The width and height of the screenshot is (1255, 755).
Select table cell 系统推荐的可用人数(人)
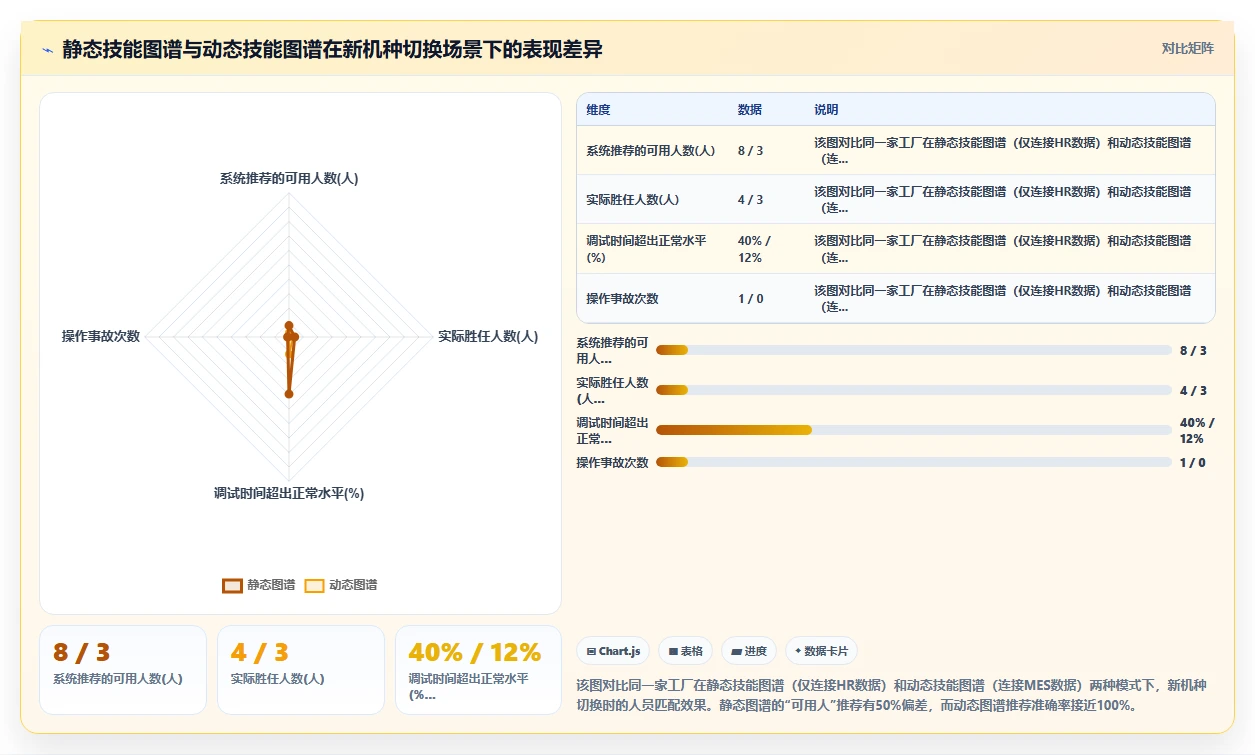click(651, 150)
